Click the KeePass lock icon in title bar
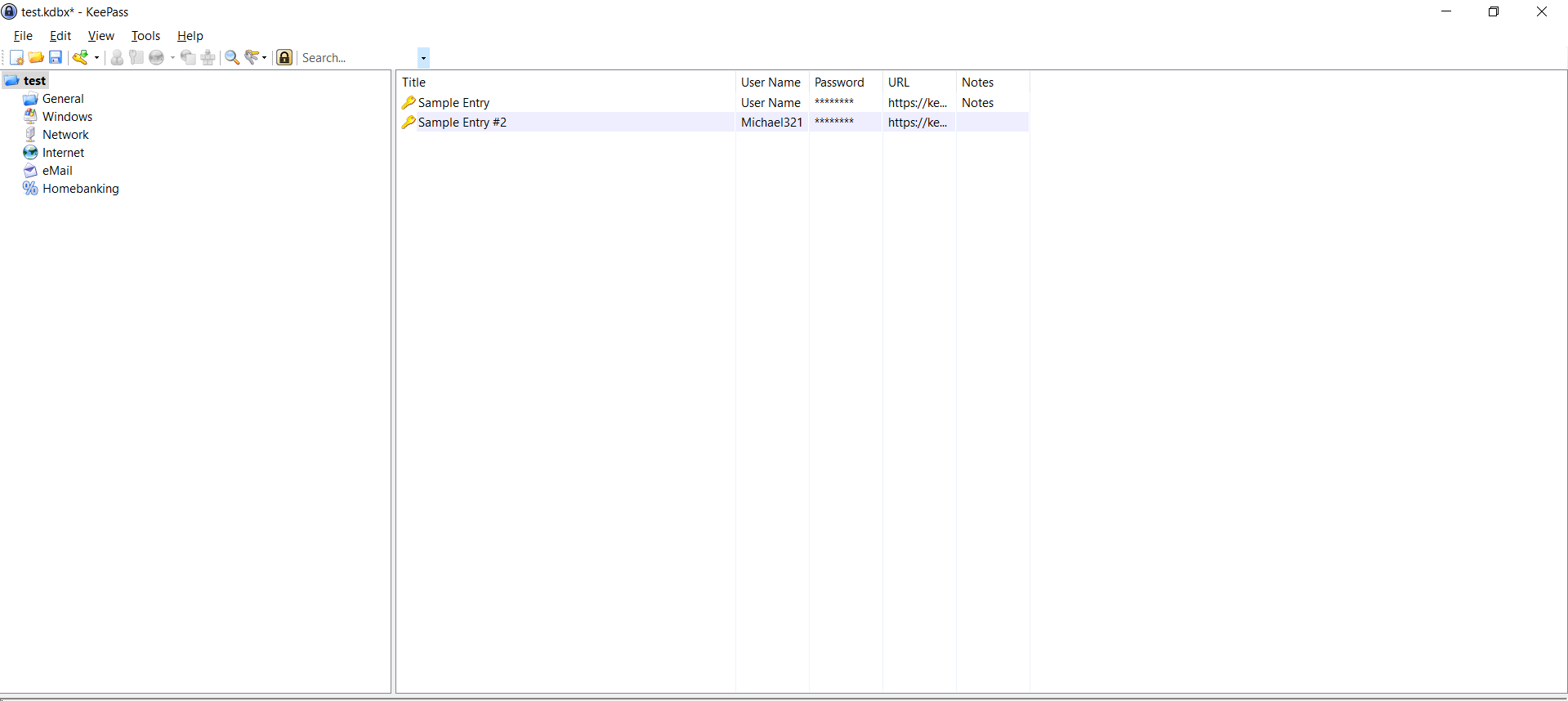The width and height of the screenshot is (1568, 701). [x=10, y=11]
